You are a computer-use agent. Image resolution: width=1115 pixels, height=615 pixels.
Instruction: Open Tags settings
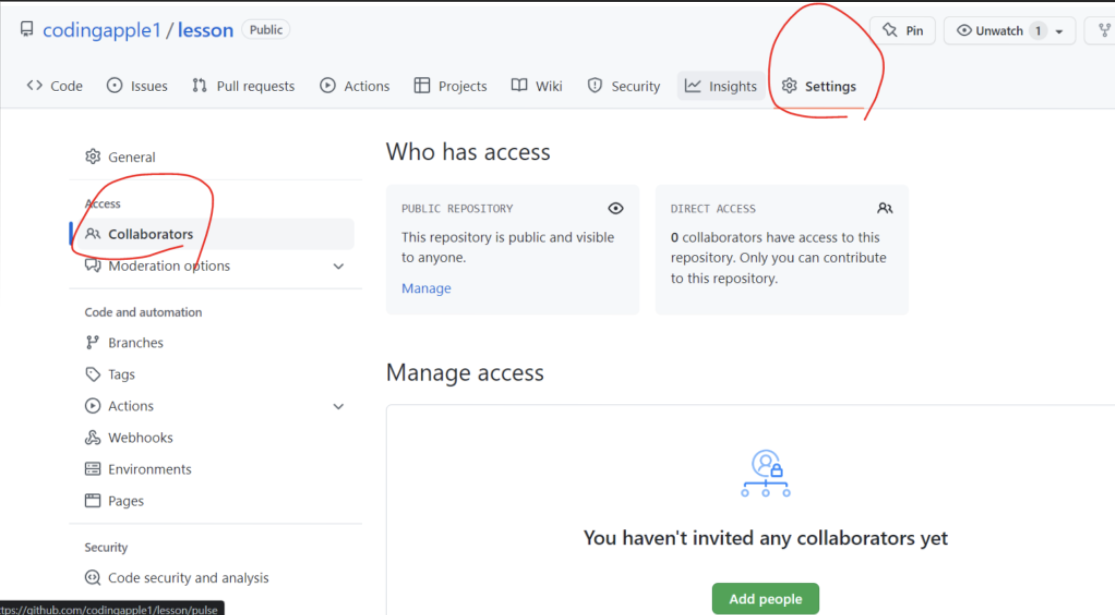click(x=121, y=374)
